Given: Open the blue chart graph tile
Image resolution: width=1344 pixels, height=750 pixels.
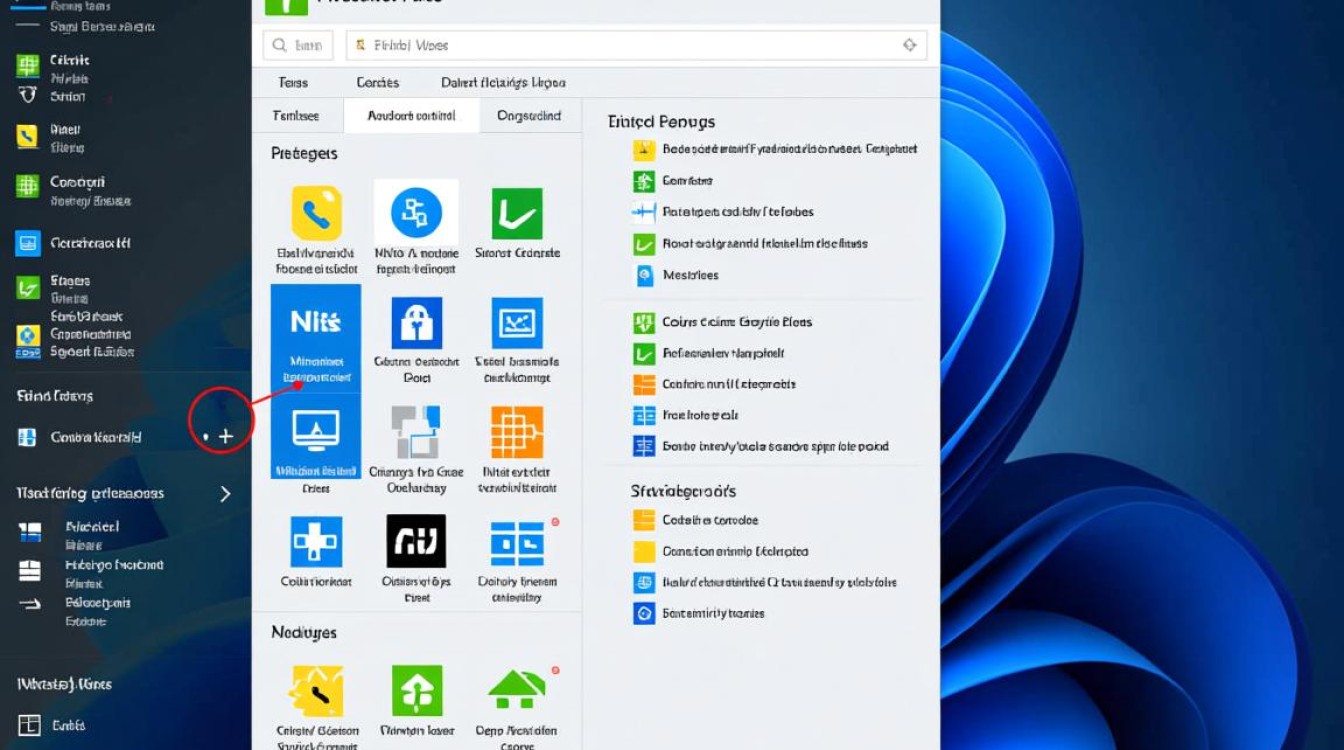Looking at the screenshot, I should click(517, 324).
